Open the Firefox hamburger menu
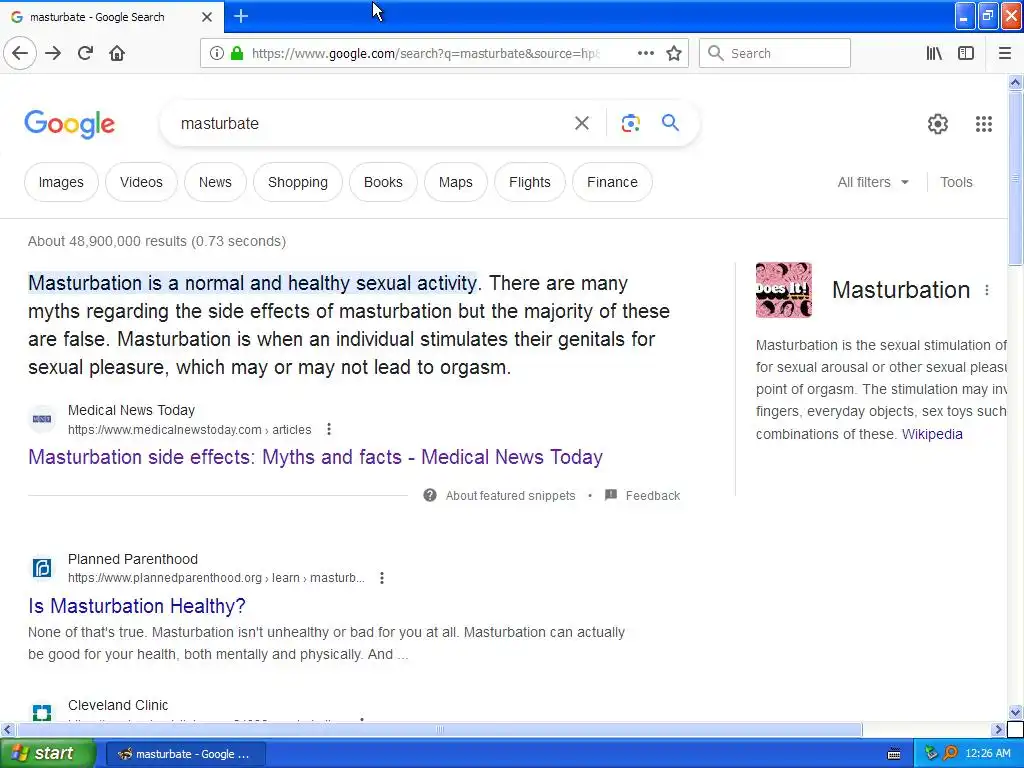Viewport: 1024px width, 768px height. pyautogui.click(x=1004, y=53)
